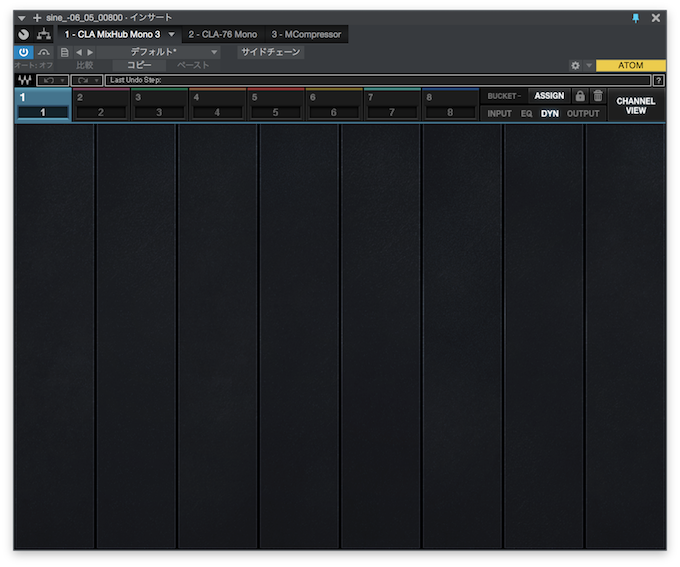The width and height of the screenshot is (680, 567).
Task: Click the 比較 compare button
Action: [85, 66]
